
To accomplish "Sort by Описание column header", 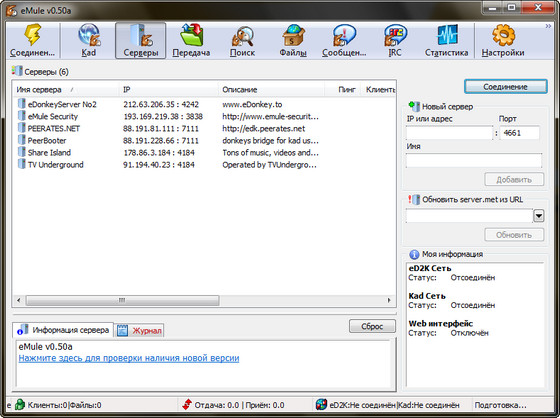I will (271, 90).
